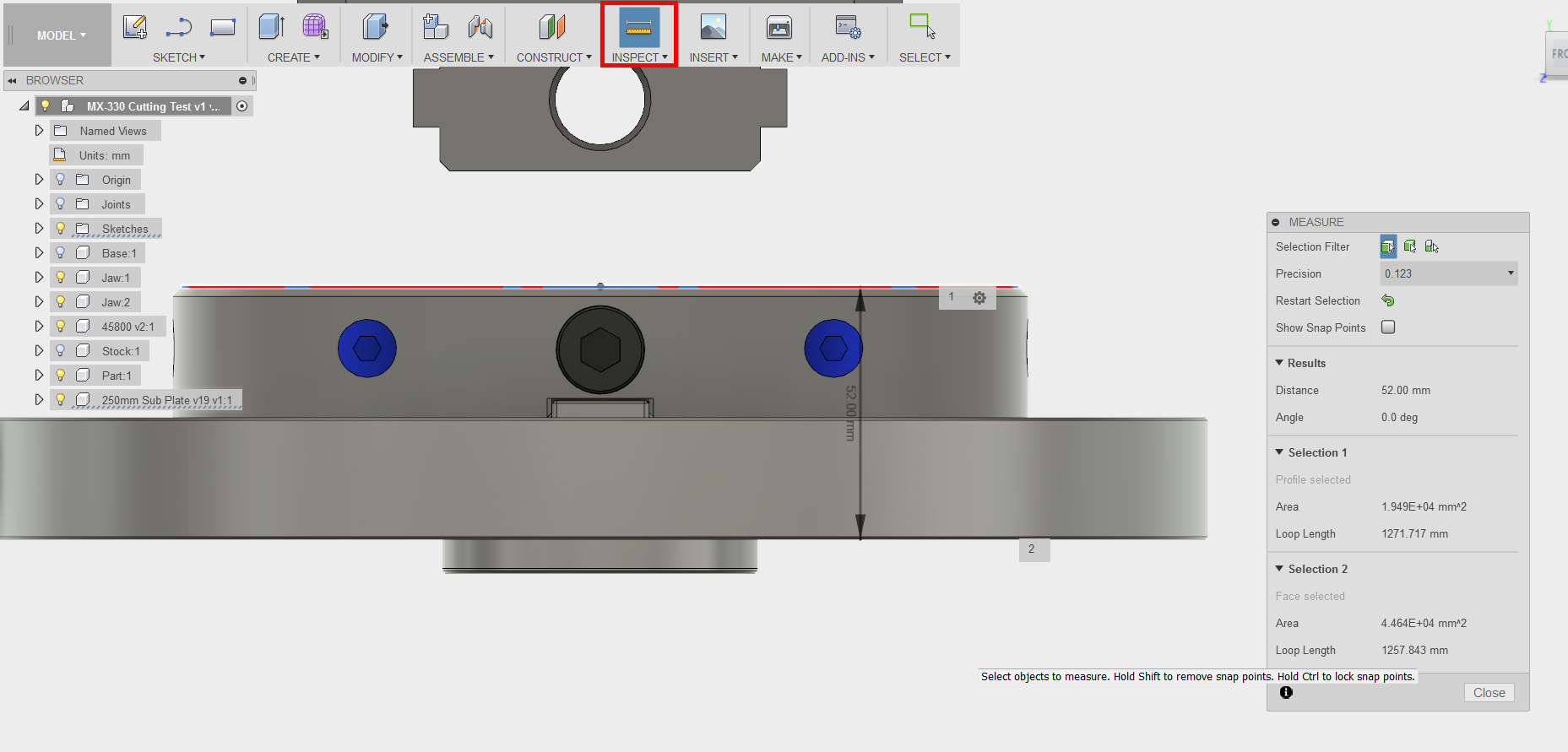
Task: Click the New Component icon
Action: 436,27
